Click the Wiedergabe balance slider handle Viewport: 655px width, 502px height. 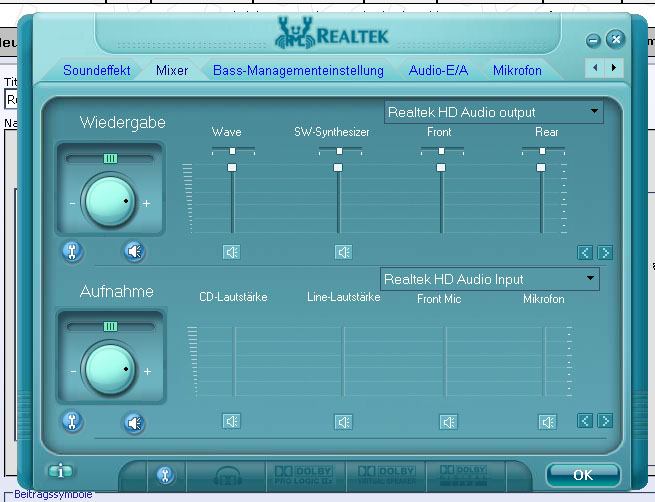110,158
